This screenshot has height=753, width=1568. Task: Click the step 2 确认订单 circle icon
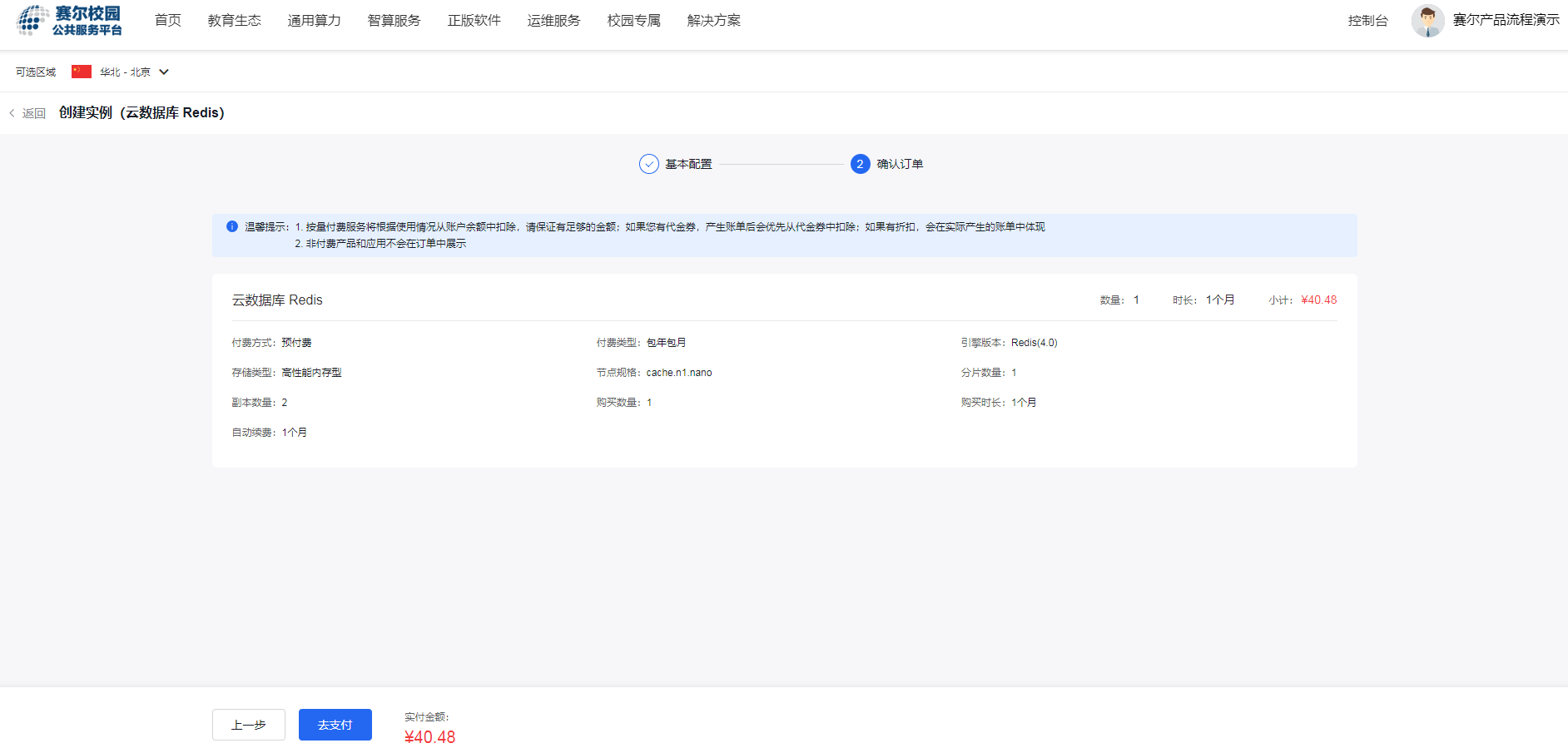tap(860, 164)
